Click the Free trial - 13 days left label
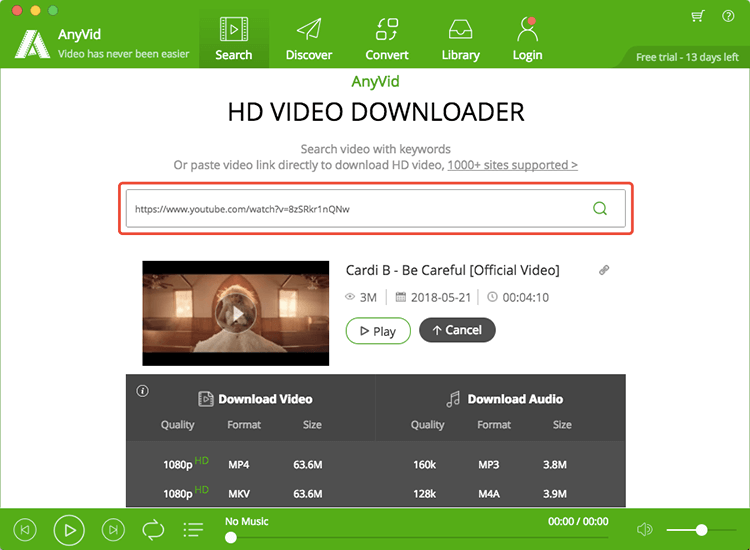750x550 pixels. click(x=687, y=57)
